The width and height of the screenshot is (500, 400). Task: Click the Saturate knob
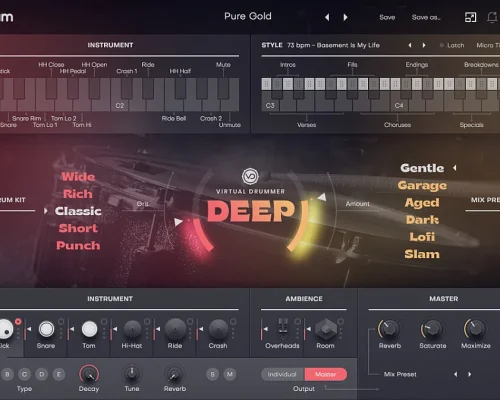[432, 329]
